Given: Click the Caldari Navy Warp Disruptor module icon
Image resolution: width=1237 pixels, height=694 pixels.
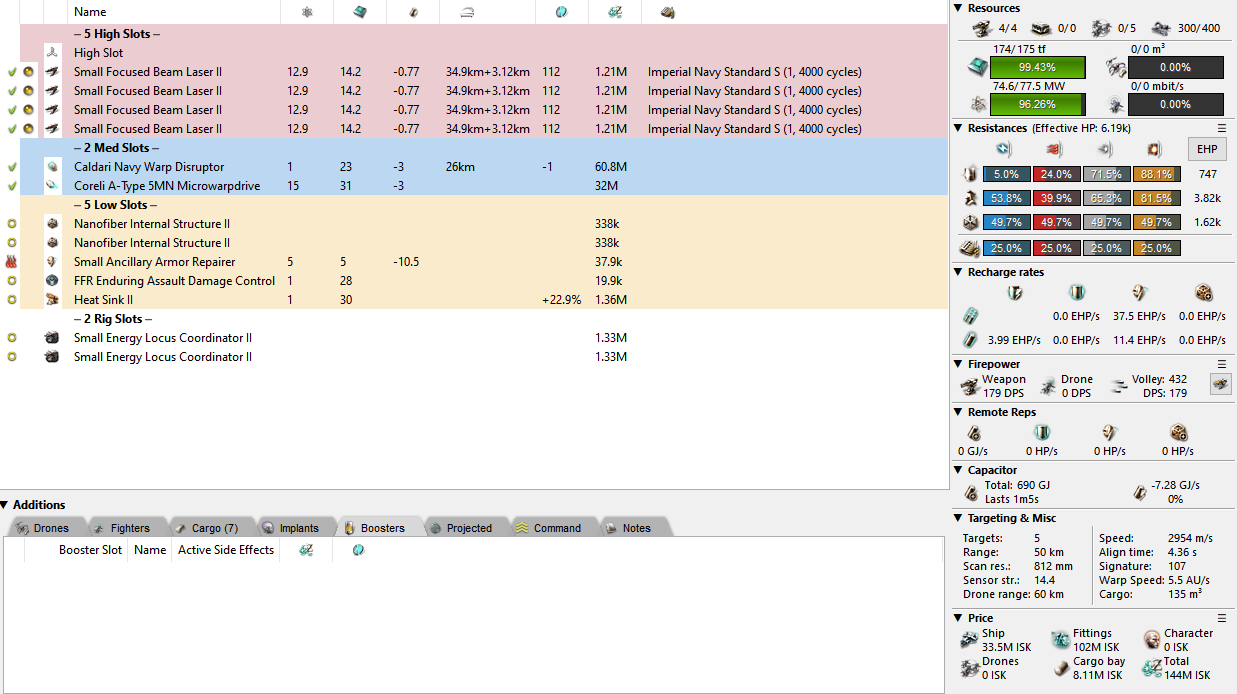Looking at the screenshot, I should pos(53,167).
